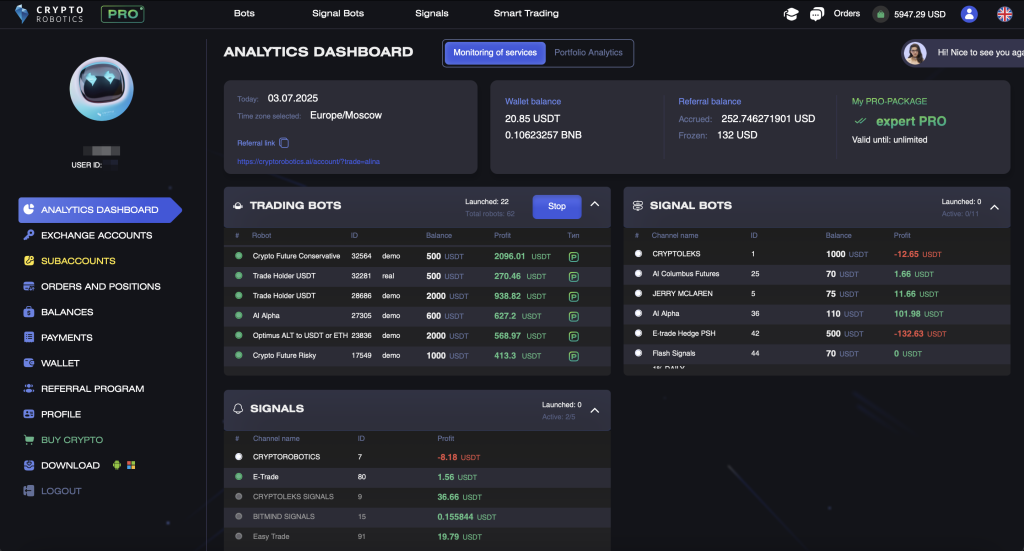Click the Android download icon

[117, 465]
